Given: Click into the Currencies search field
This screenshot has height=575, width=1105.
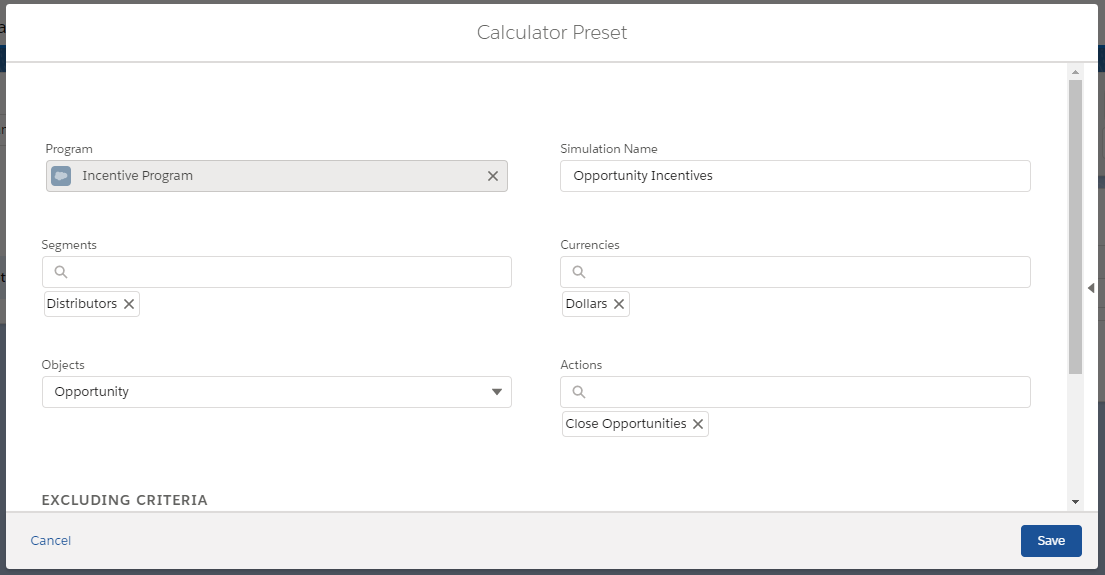Looking at the screenshot, I should [795, 272].
